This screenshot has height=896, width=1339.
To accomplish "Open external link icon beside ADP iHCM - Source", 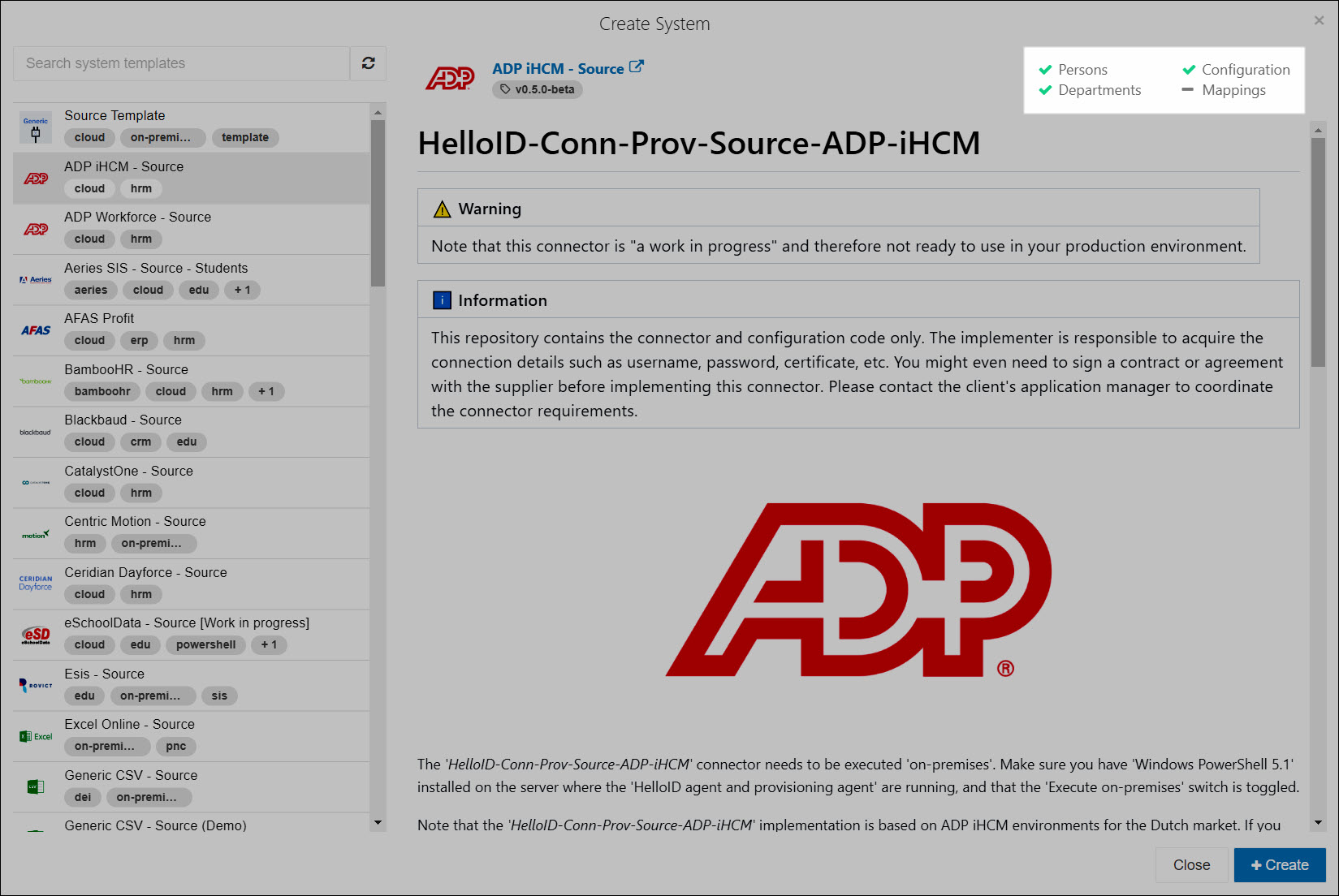I will coord(637,67).
